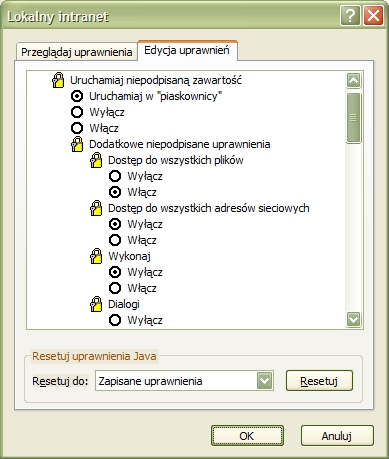Image resolution: width=389 pixels, height=459 pixels.
Task: Click scrollbar down arrow in permissions list
Action: coord(353,319)
